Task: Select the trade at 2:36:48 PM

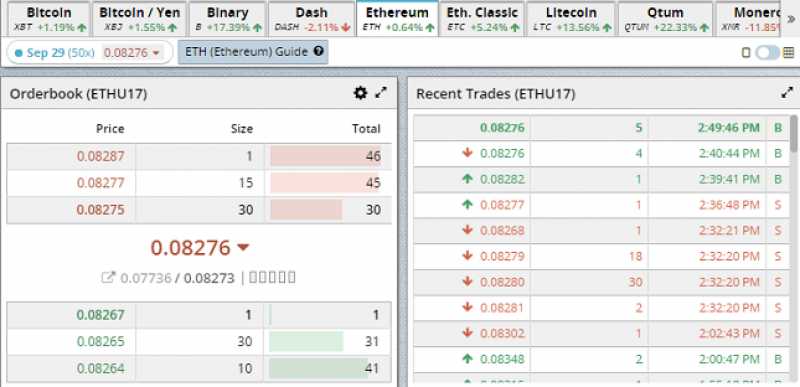Action: (x=601, y=205)
